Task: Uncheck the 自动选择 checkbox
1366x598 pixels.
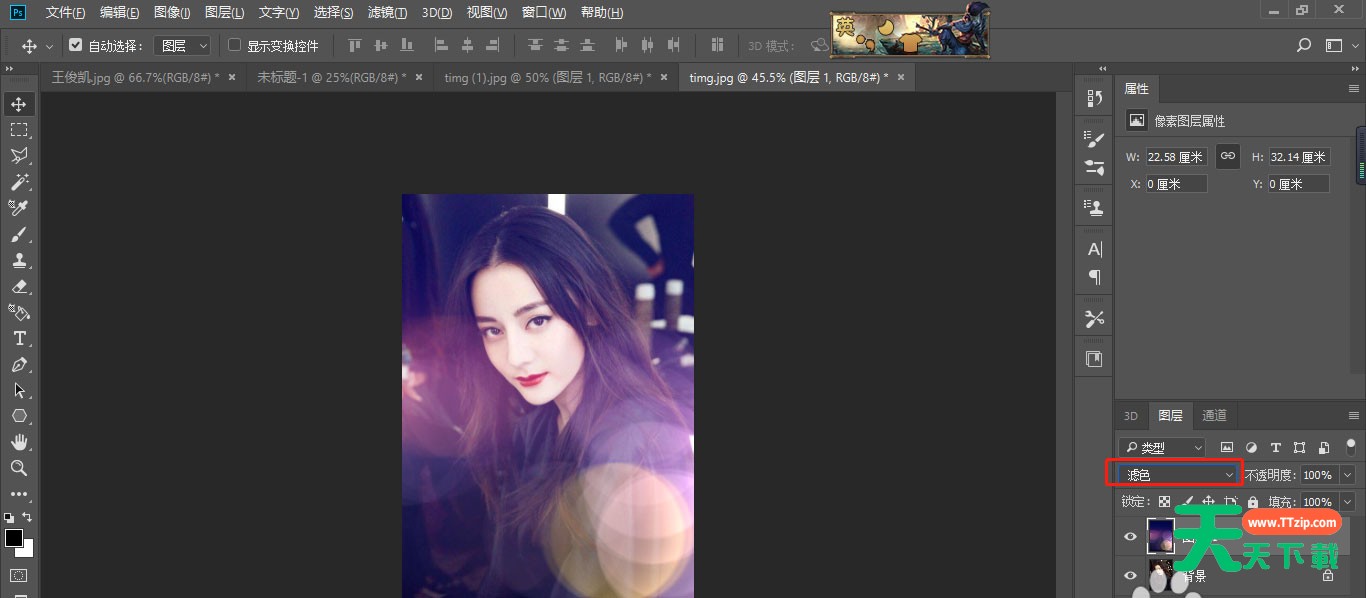Action: (76, 45)
